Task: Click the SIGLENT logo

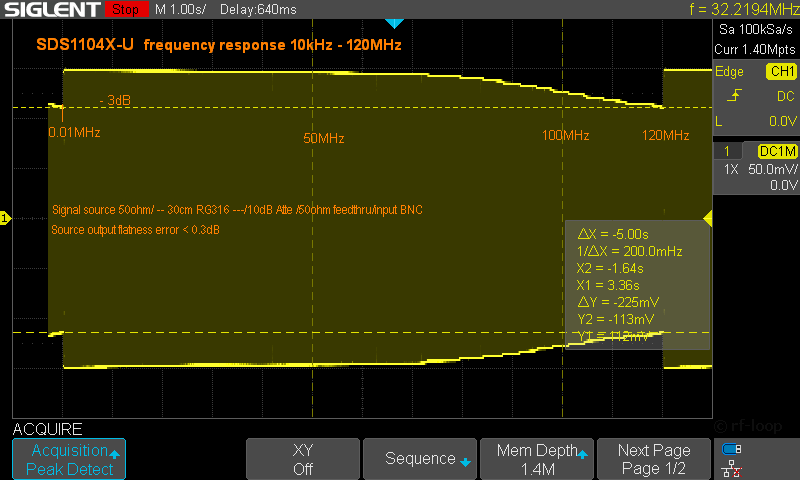Action: (x=52, y=9)
